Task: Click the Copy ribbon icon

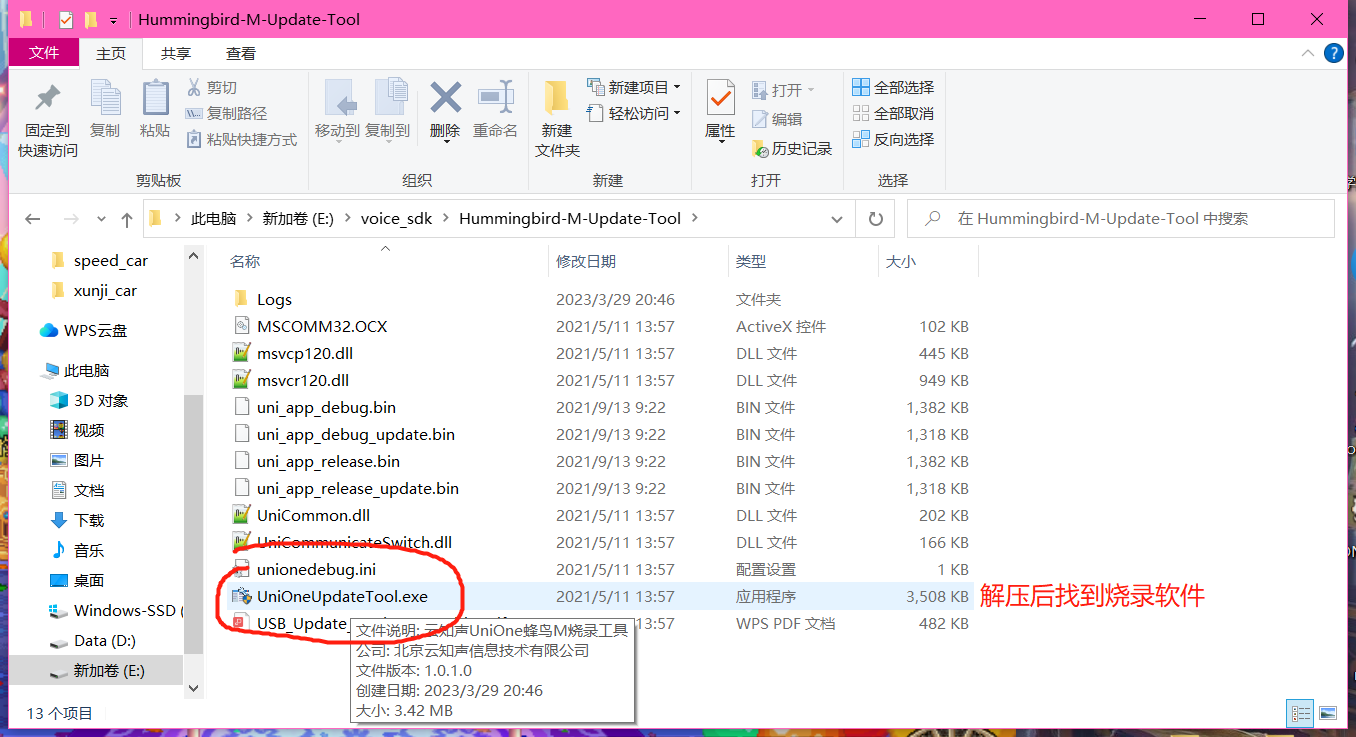Action: point(105,99)
